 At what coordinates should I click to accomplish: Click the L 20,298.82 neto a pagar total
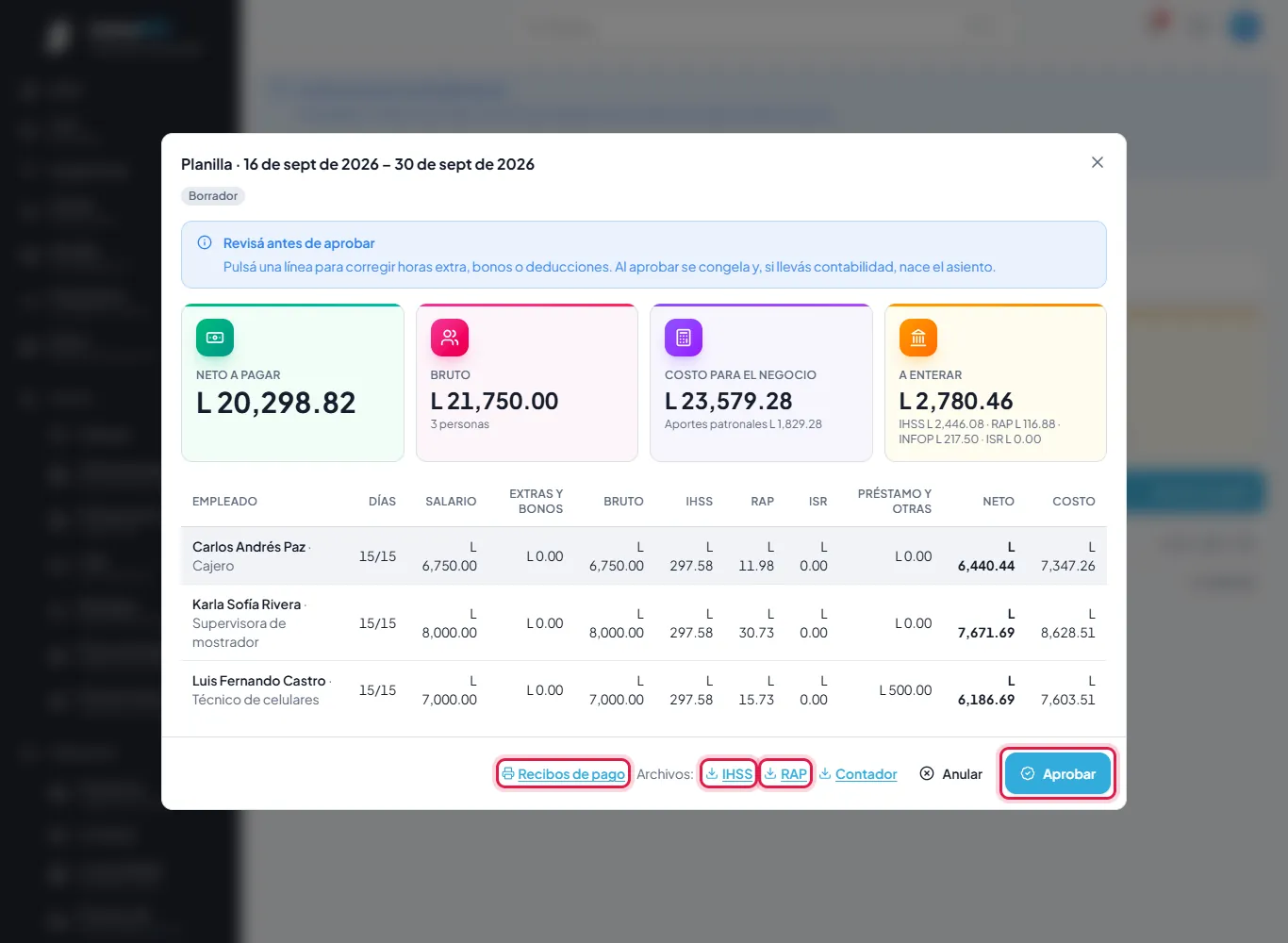click(276, 404)
